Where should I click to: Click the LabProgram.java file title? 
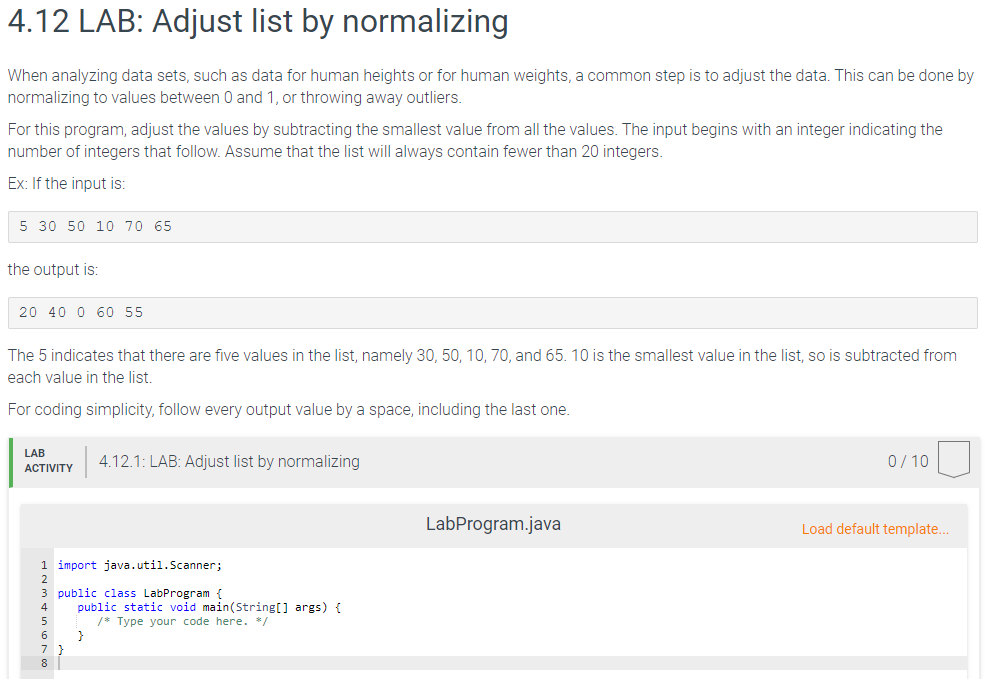[x=493, y=524]
